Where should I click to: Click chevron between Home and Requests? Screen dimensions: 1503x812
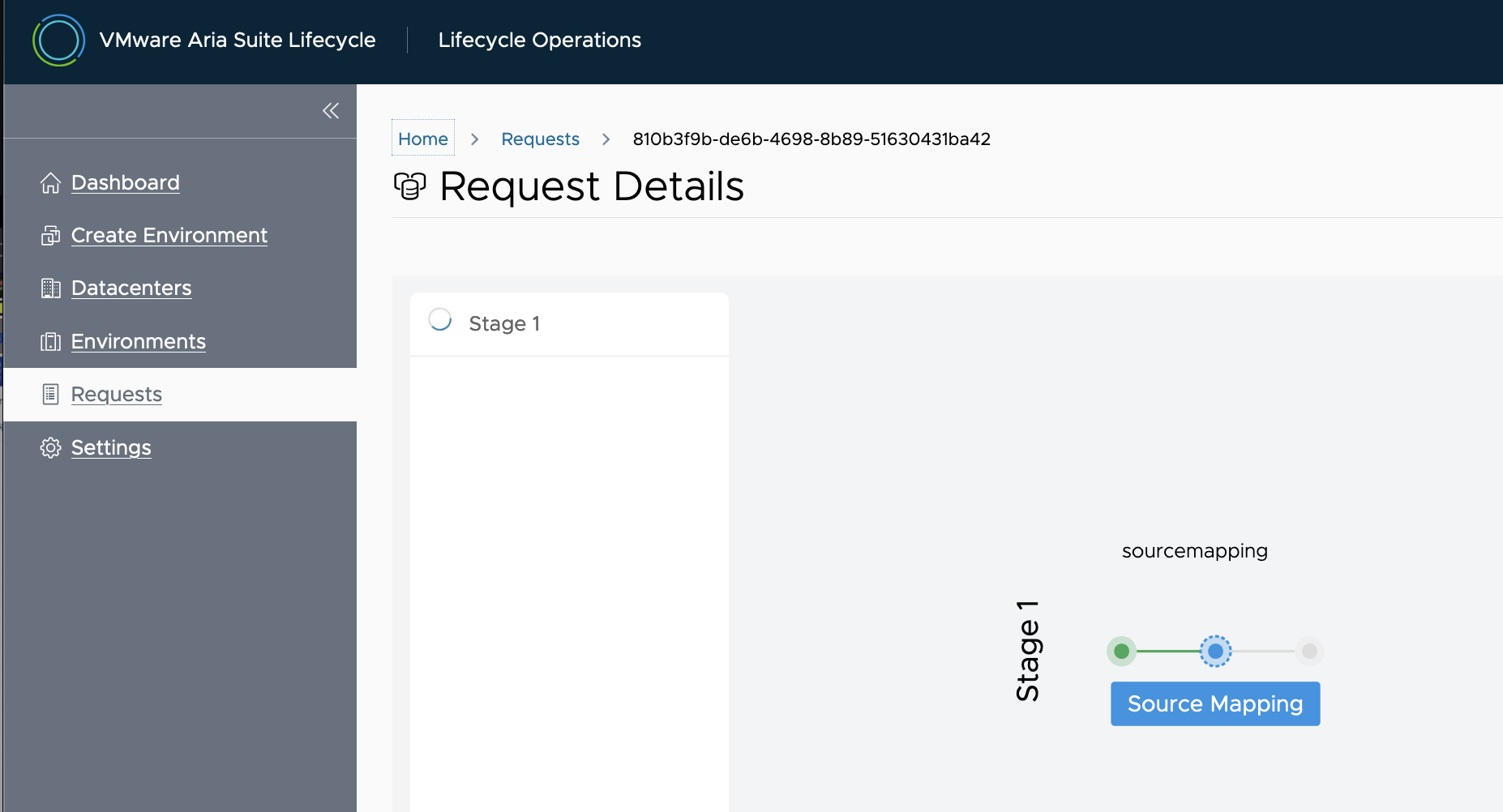pos(475,139)
